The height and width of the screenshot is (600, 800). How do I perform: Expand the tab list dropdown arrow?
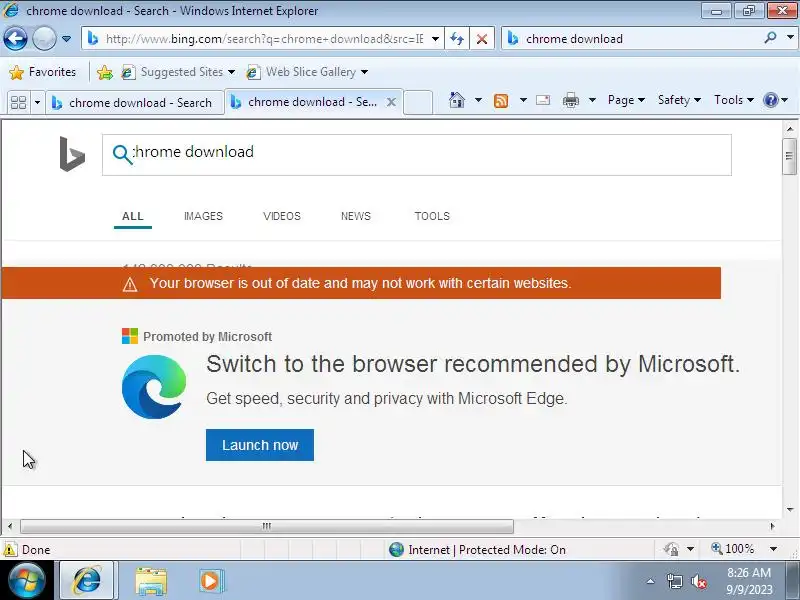[x=37, y=103]
